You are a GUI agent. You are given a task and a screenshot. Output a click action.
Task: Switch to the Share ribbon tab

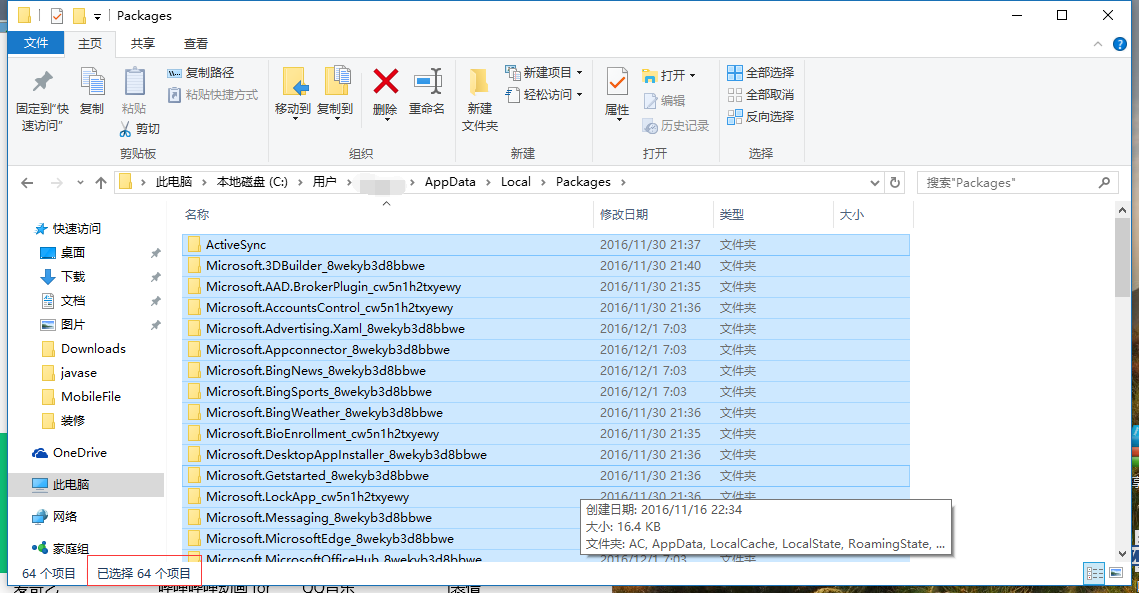point(143,44)
